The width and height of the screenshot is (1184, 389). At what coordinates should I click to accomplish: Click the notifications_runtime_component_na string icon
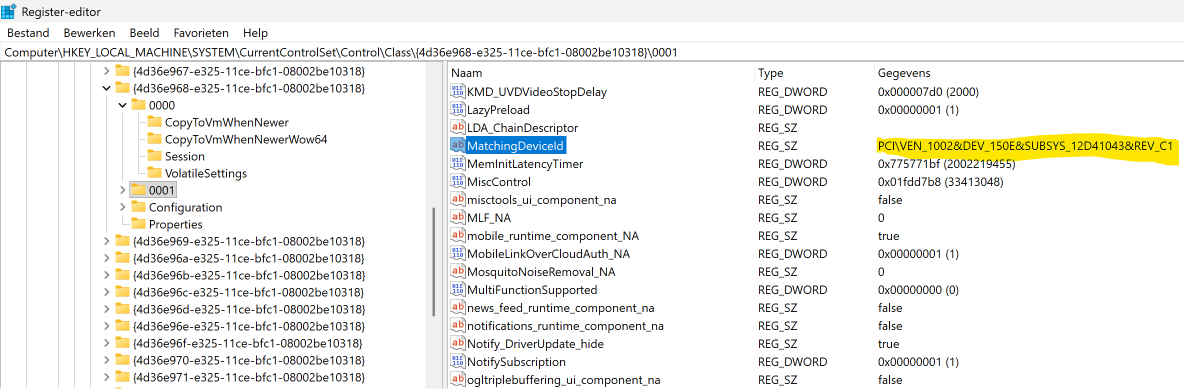[x=458, y=326]
